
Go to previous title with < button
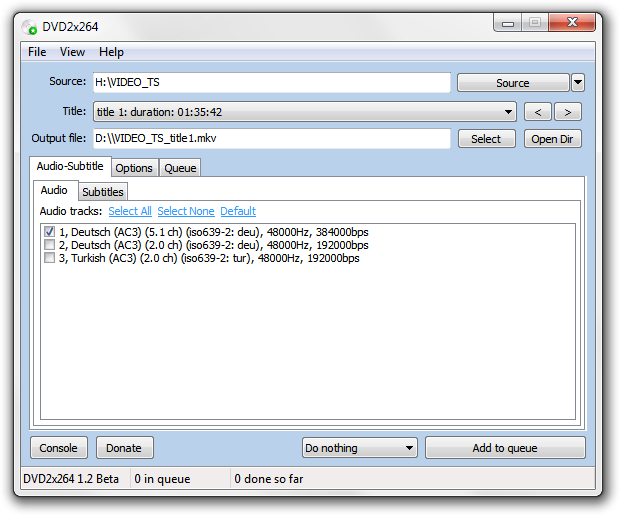tap(537, 112)
